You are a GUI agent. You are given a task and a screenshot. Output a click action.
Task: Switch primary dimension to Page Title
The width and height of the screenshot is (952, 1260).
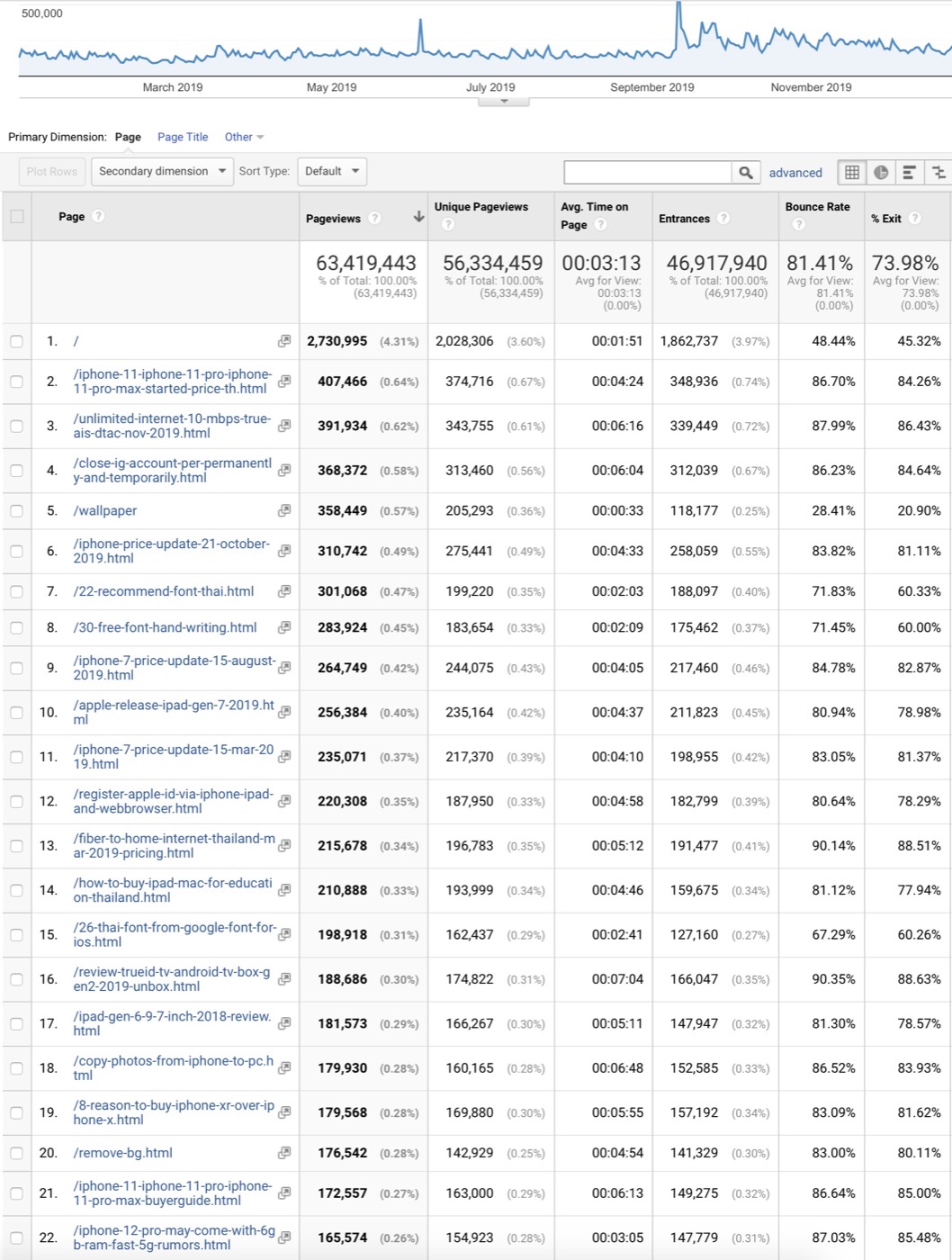click(183, 137)
